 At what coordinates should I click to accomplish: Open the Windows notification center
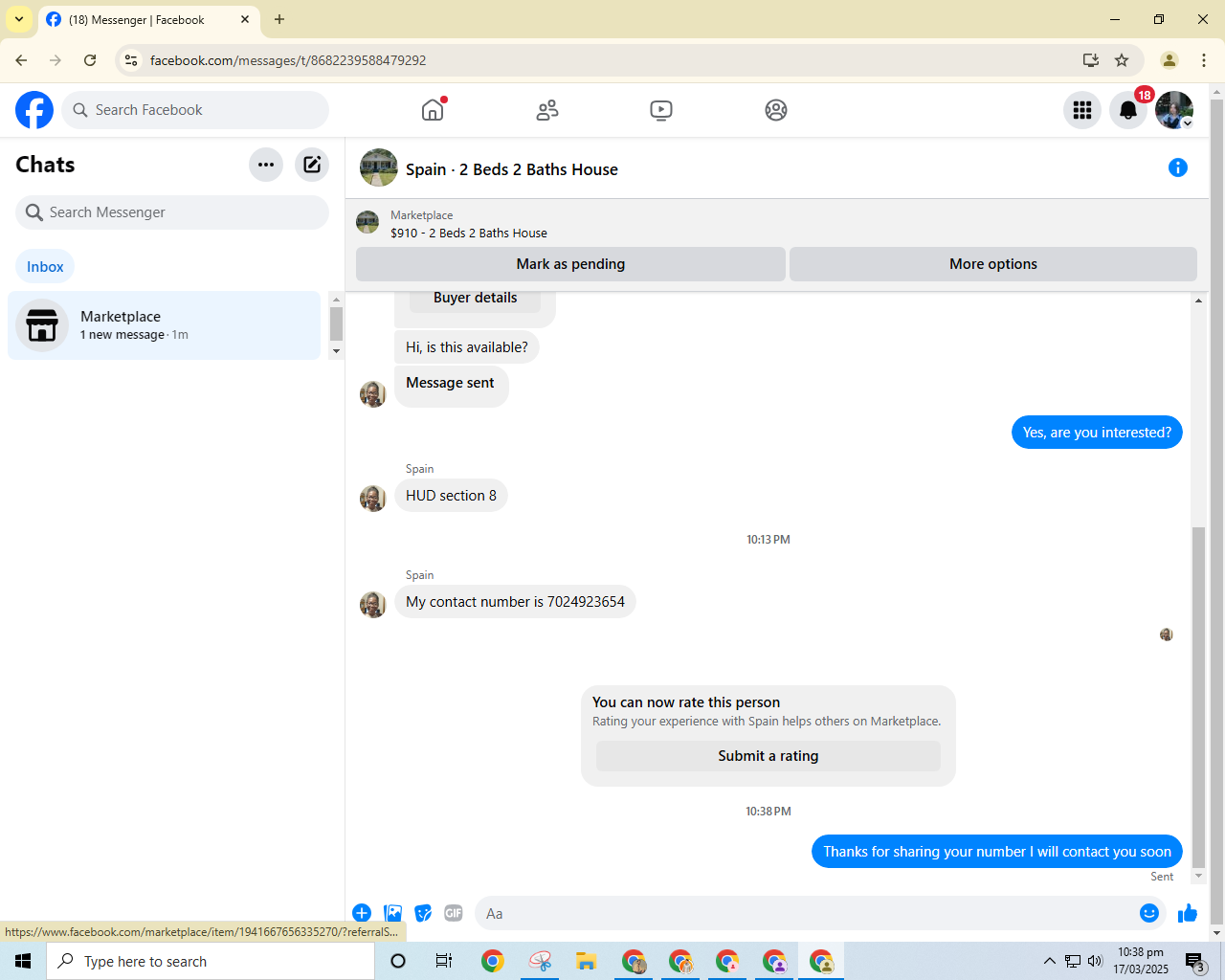1194,961
